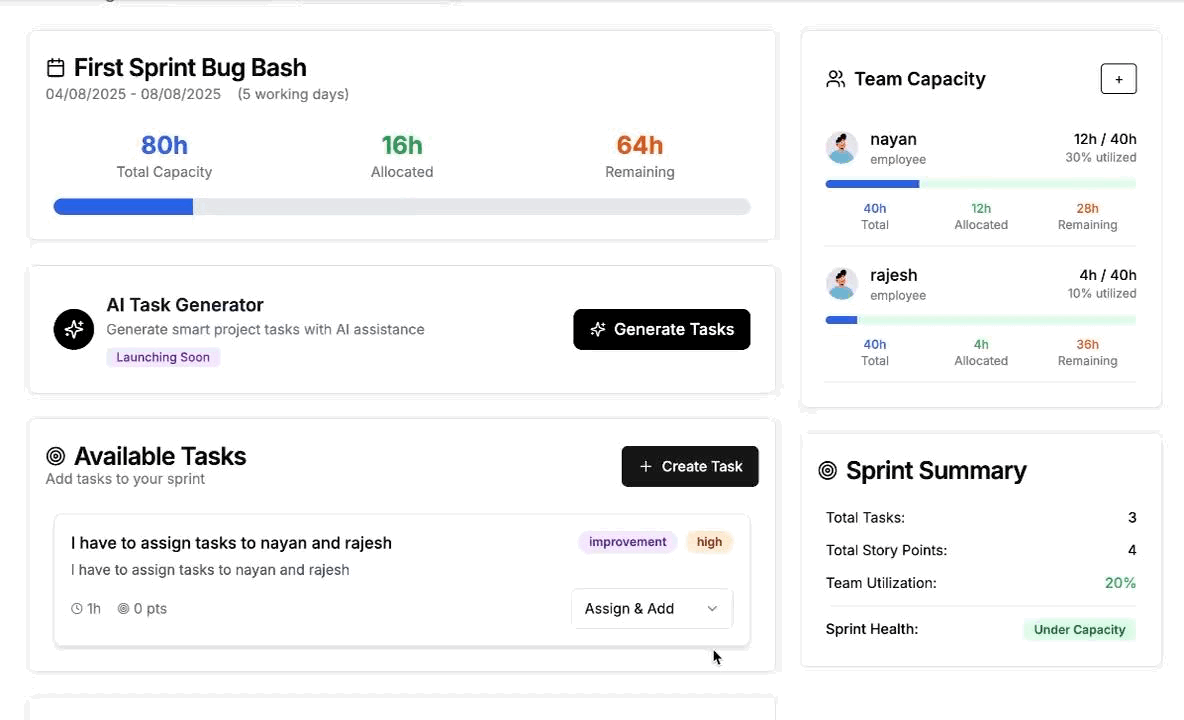This screenshot has height=720, width=1184.
Task: Click "12h / 40h" for nayan
Action: click(1105, 139)
